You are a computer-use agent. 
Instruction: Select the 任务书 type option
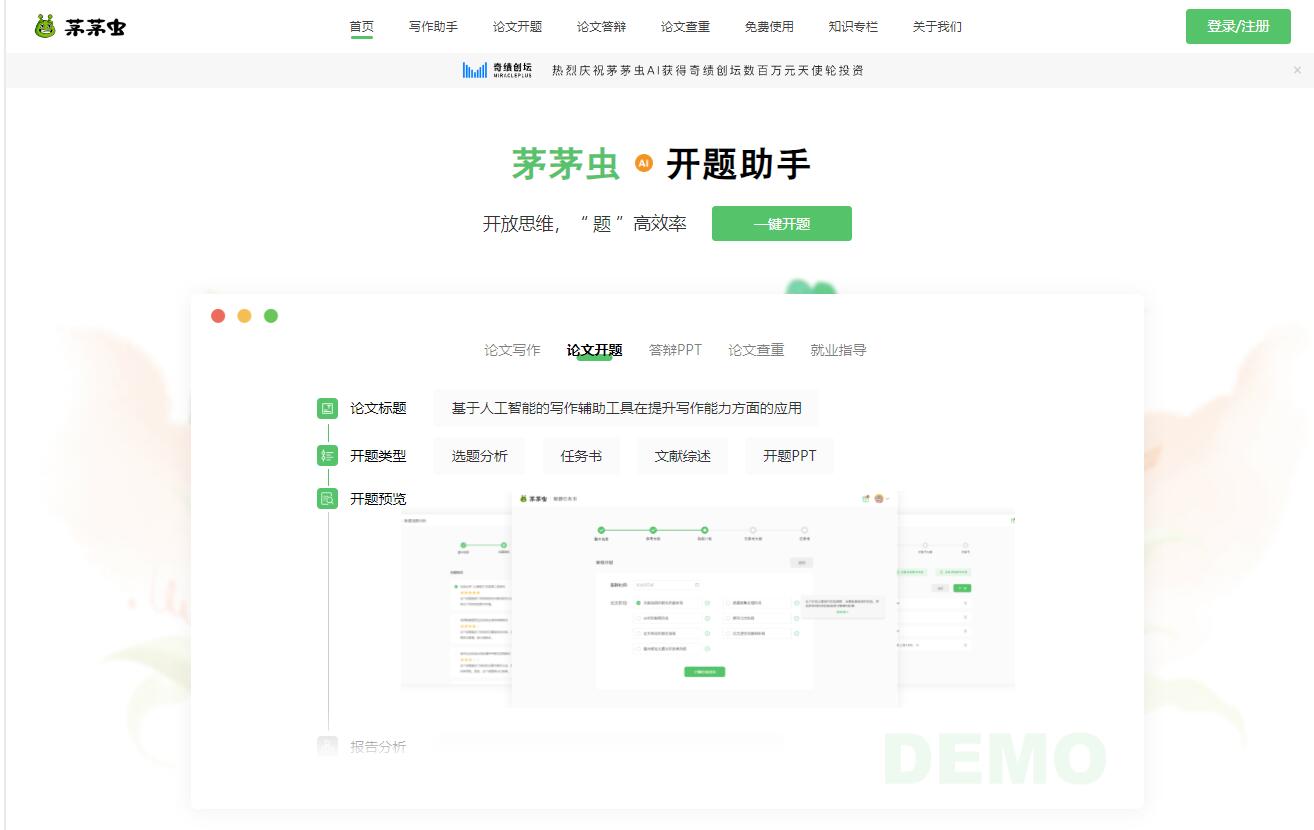point(581,456)
